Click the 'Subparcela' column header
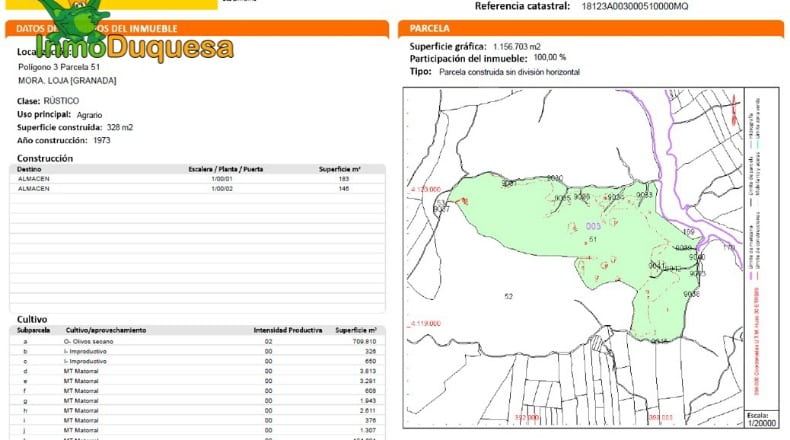Image resolution: width=790 pixels, height=440 pixels. click(33, 331)
